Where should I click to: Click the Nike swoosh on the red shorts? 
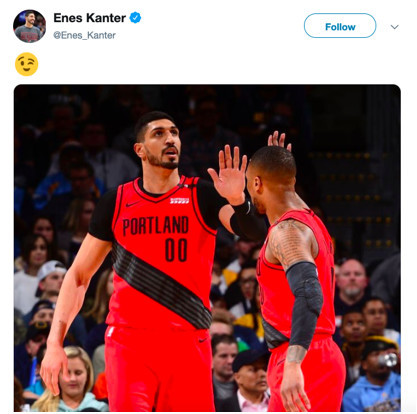(x=203, y=340)
